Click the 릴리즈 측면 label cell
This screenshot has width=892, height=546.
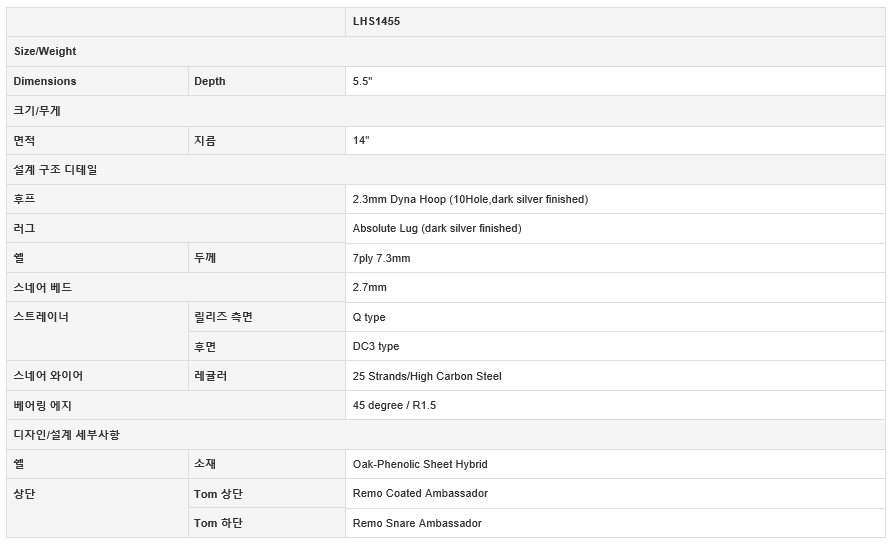(x=267, y=317)
